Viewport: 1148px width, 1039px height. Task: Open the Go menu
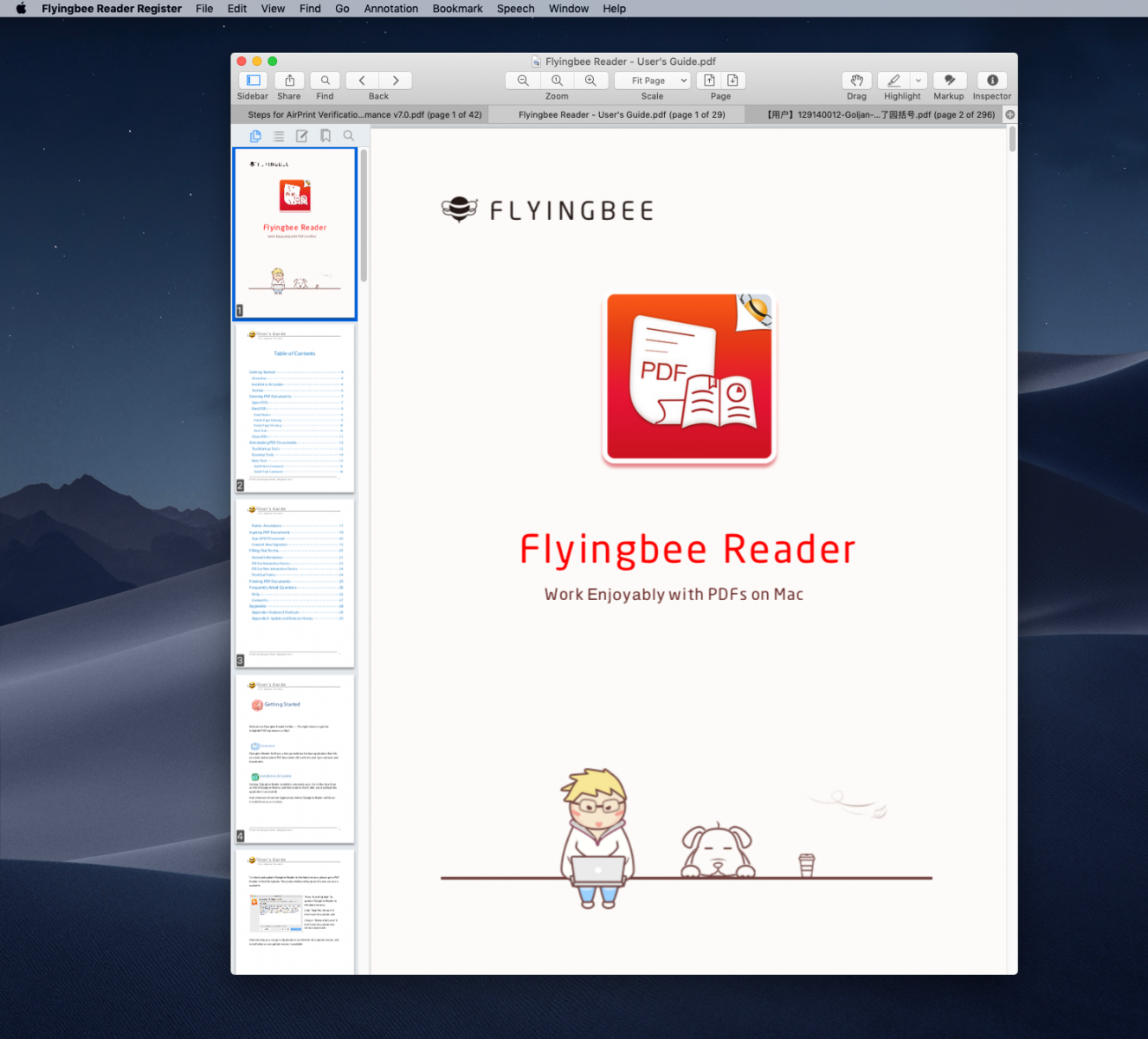pyautogui.click(x=342, y=9)
